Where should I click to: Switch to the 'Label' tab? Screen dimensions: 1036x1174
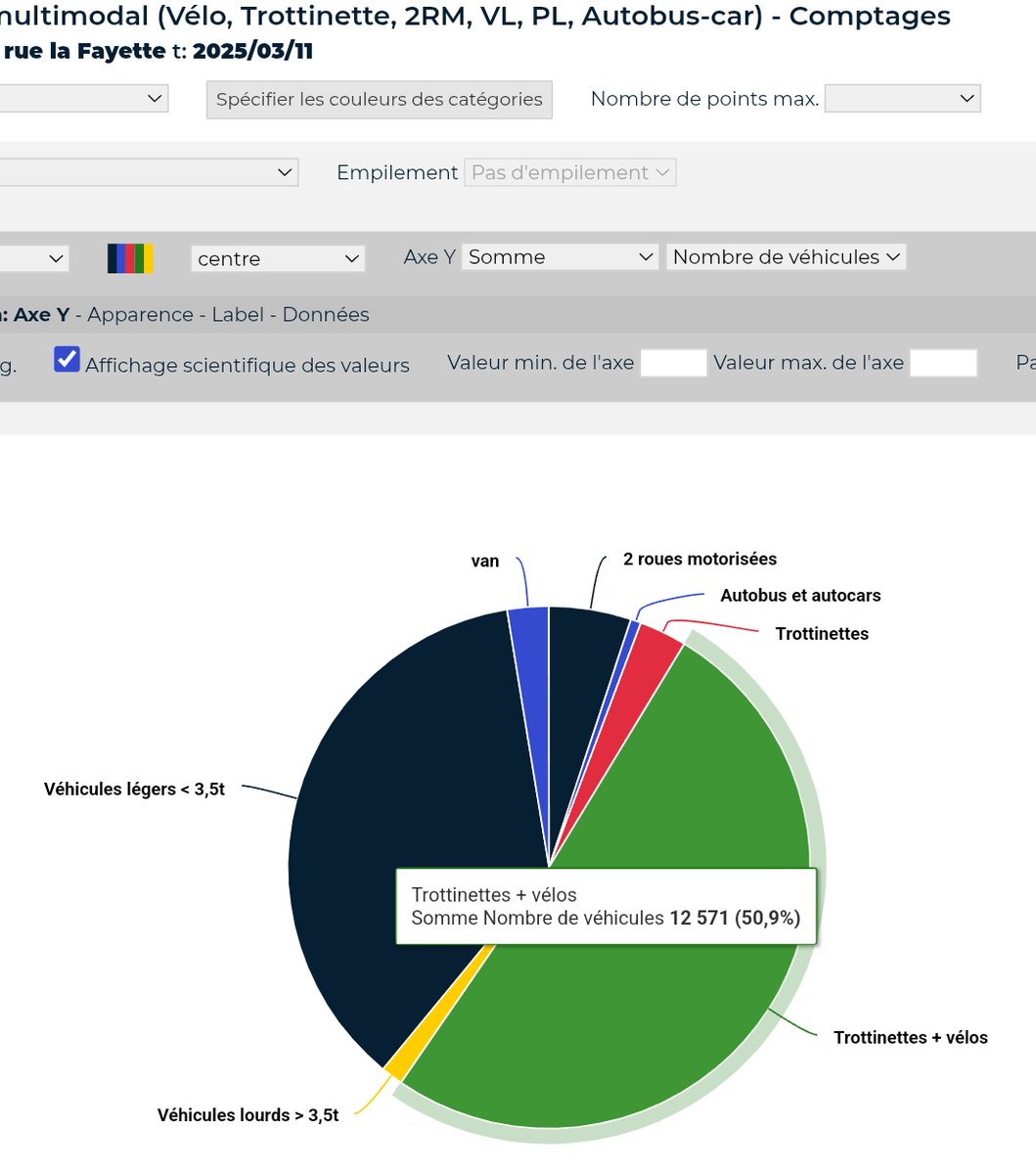point(238,315)
